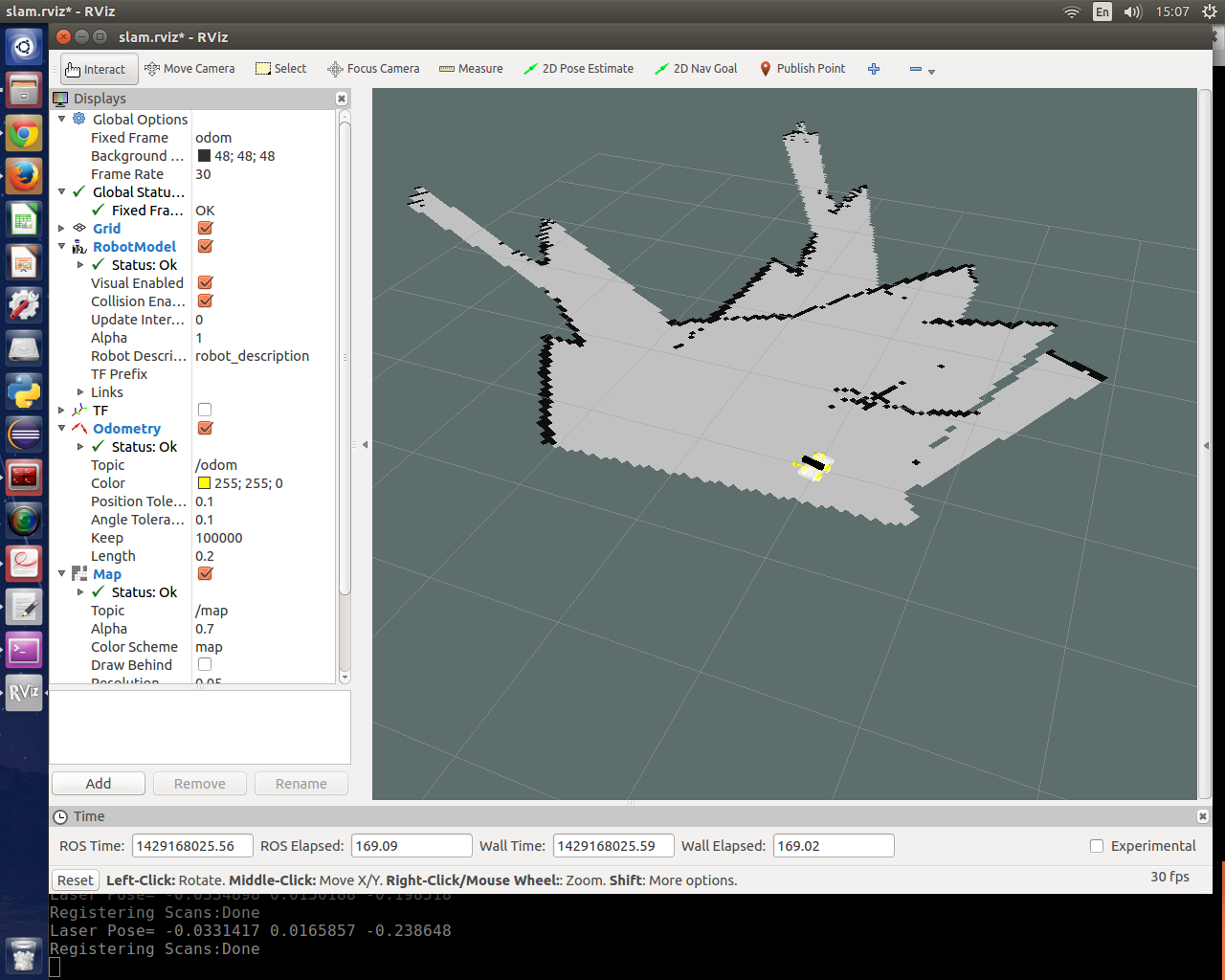Screen dimensions: 1225x980
Task: Click the Rename display button
Action: tap(301, 784)
